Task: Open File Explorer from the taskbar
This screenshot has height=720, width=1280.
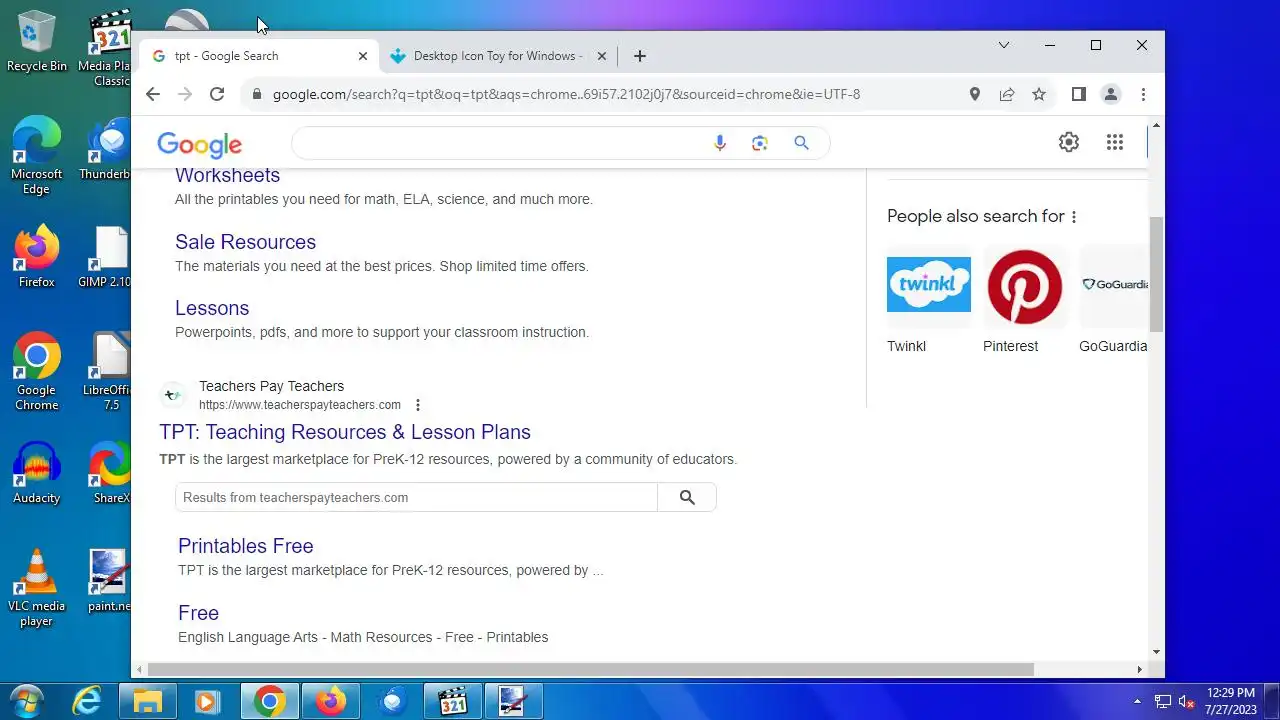Action: click(x=148, y=702)
